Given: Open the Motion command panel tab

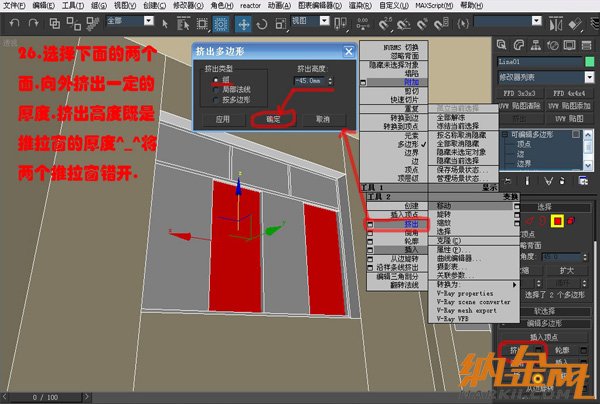Looking at the screenshot, I should (x=553, y=45).
